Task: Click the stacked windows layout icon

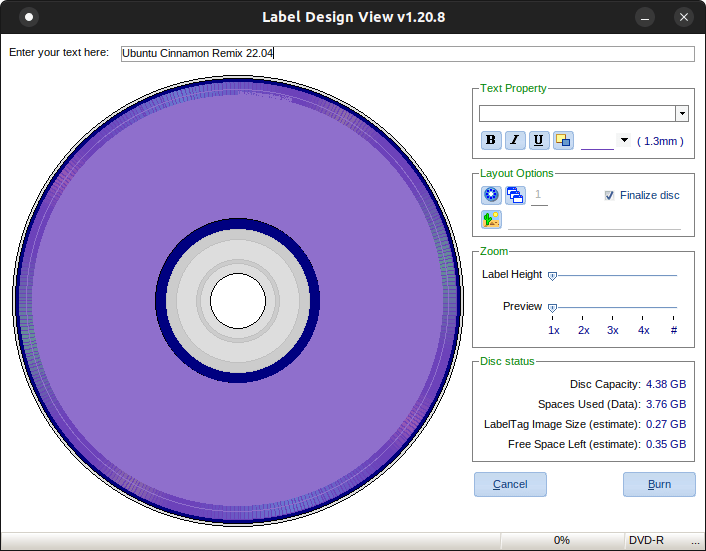Action: [x=515, y=196]
